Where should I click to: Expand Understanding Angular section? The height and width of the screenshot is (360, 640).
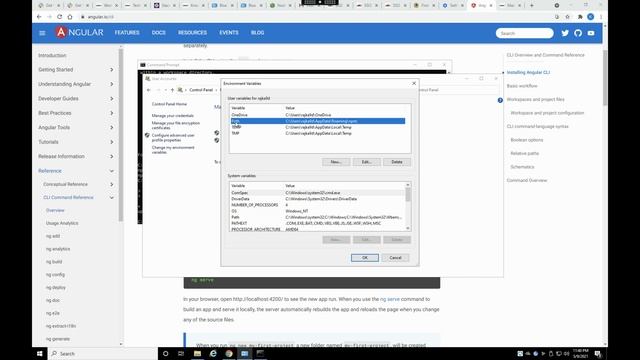(x=111, y=84)
